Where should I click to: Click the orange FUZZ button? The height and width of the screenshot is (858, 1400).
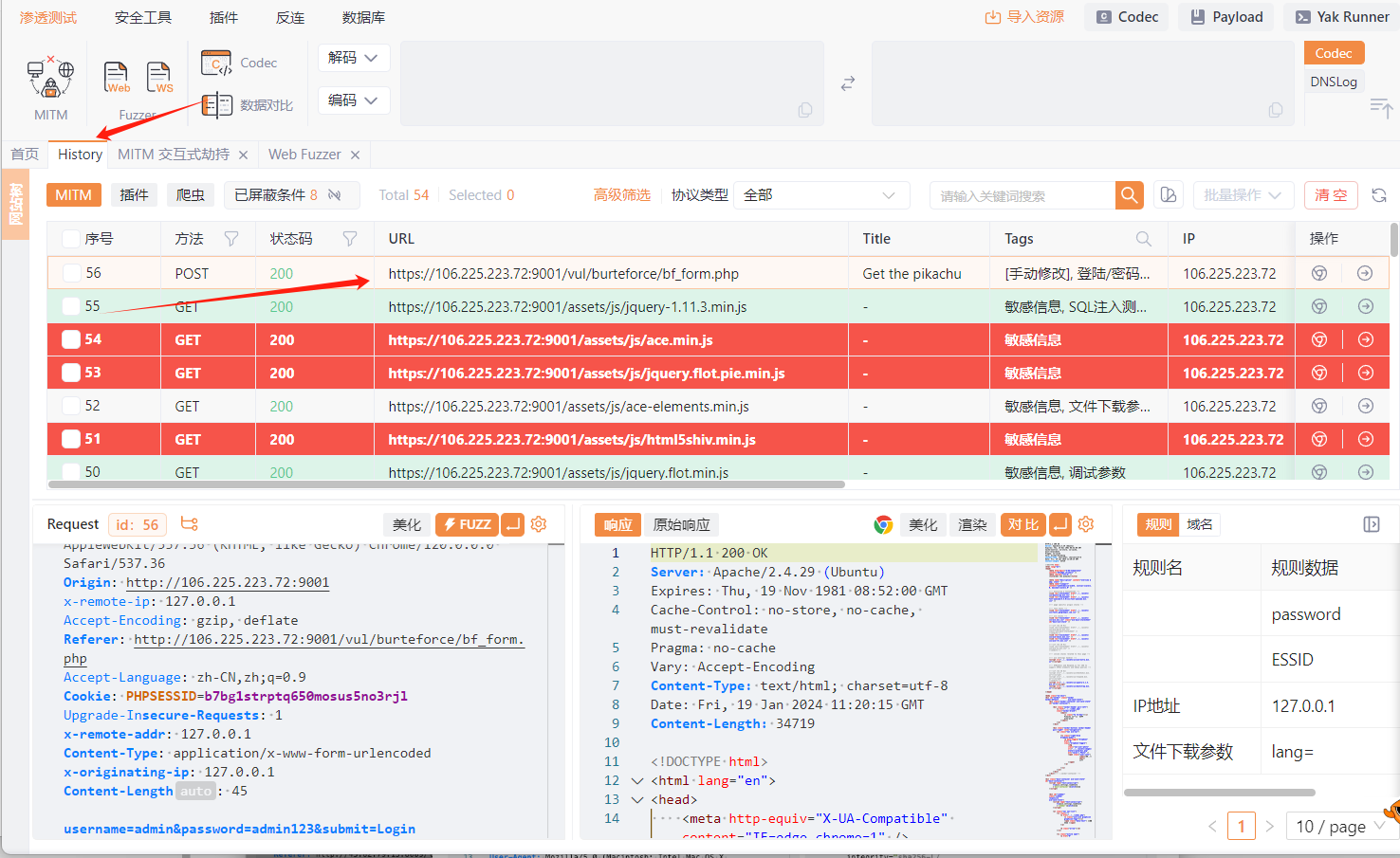[x=466, y=524]
